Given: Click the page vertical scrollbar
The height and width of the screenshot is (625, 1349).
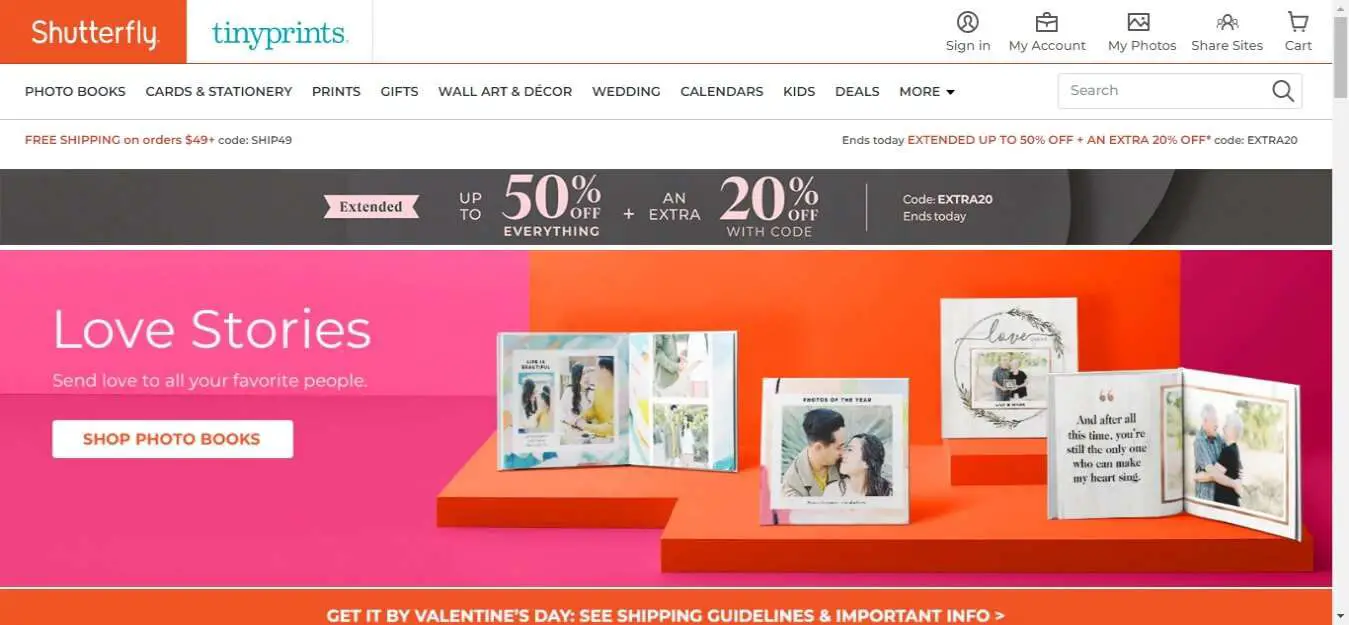Looking at the screenshot, I should coord(1340,312).
